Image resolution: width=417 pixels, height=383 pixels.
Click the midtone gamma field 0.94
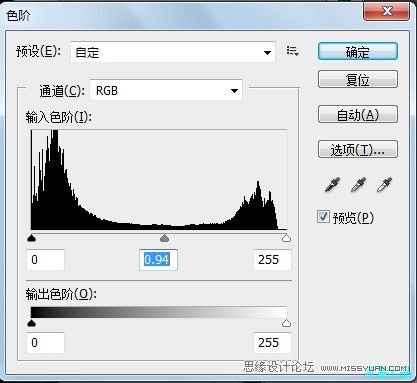tap(158, 259)
